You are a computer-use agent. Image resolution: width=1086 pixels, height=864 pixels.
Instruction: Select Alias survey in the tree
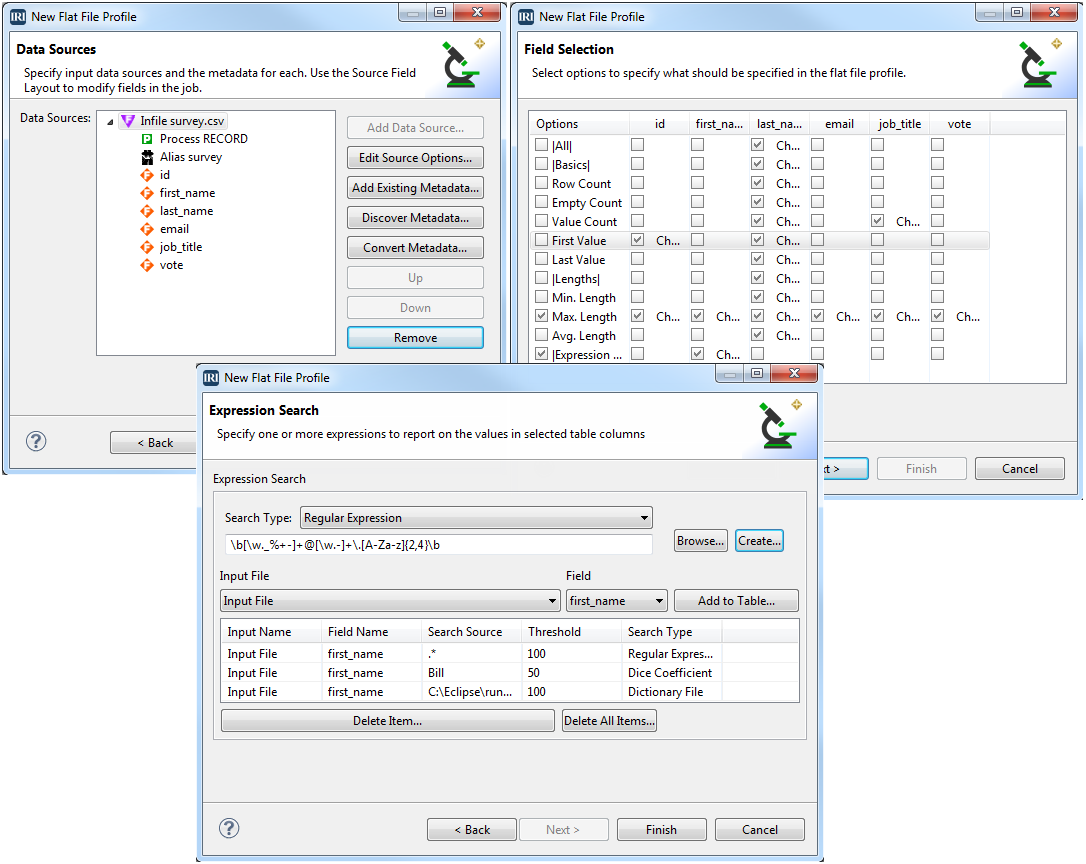pos(191,157)
